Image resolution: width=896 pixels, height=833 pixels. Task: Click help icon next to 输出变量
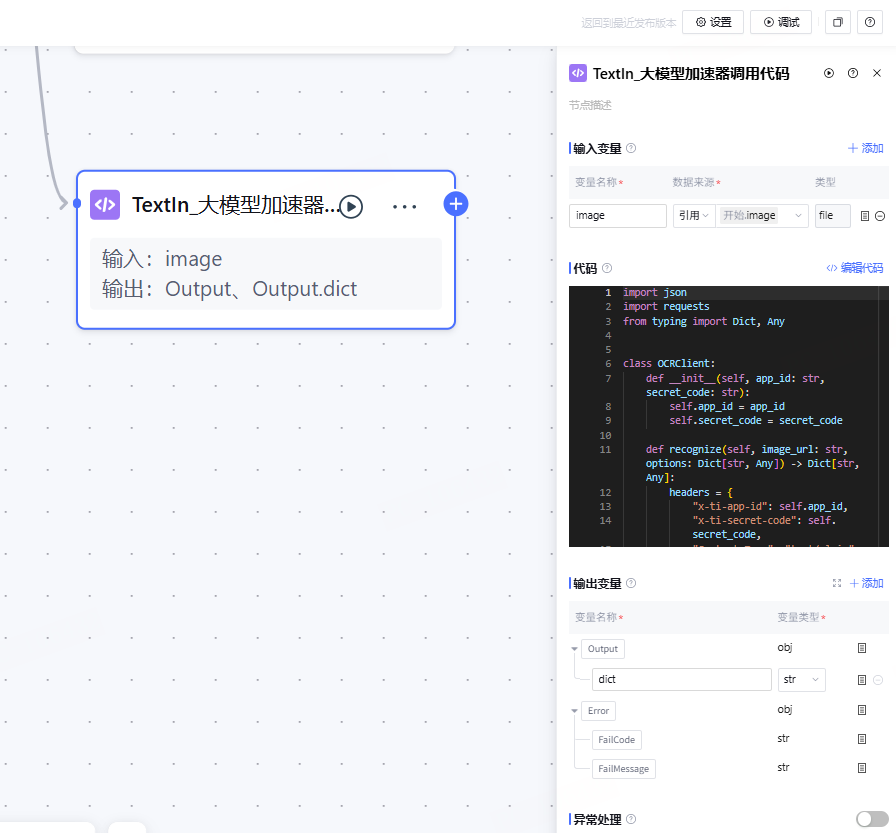pos(631,583)
